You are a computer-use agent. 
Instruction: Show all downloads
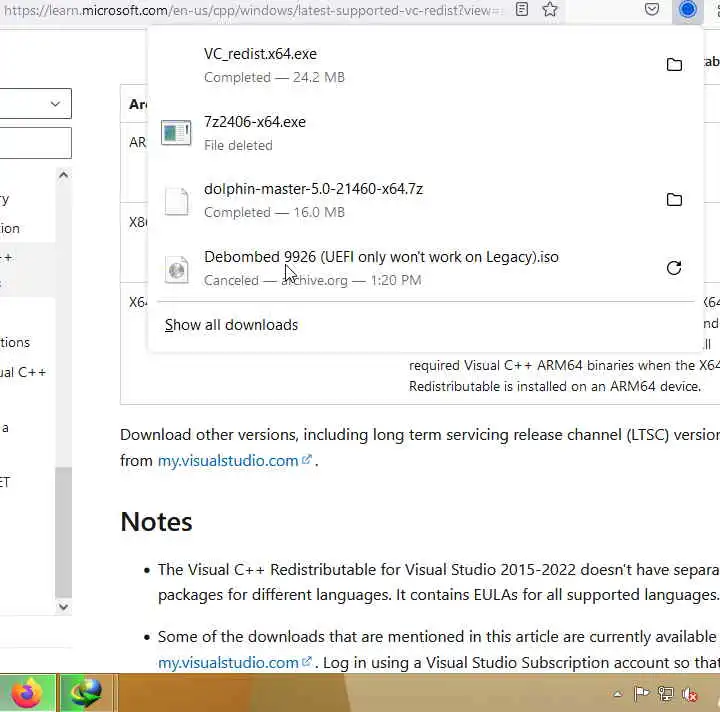[231, 325]
